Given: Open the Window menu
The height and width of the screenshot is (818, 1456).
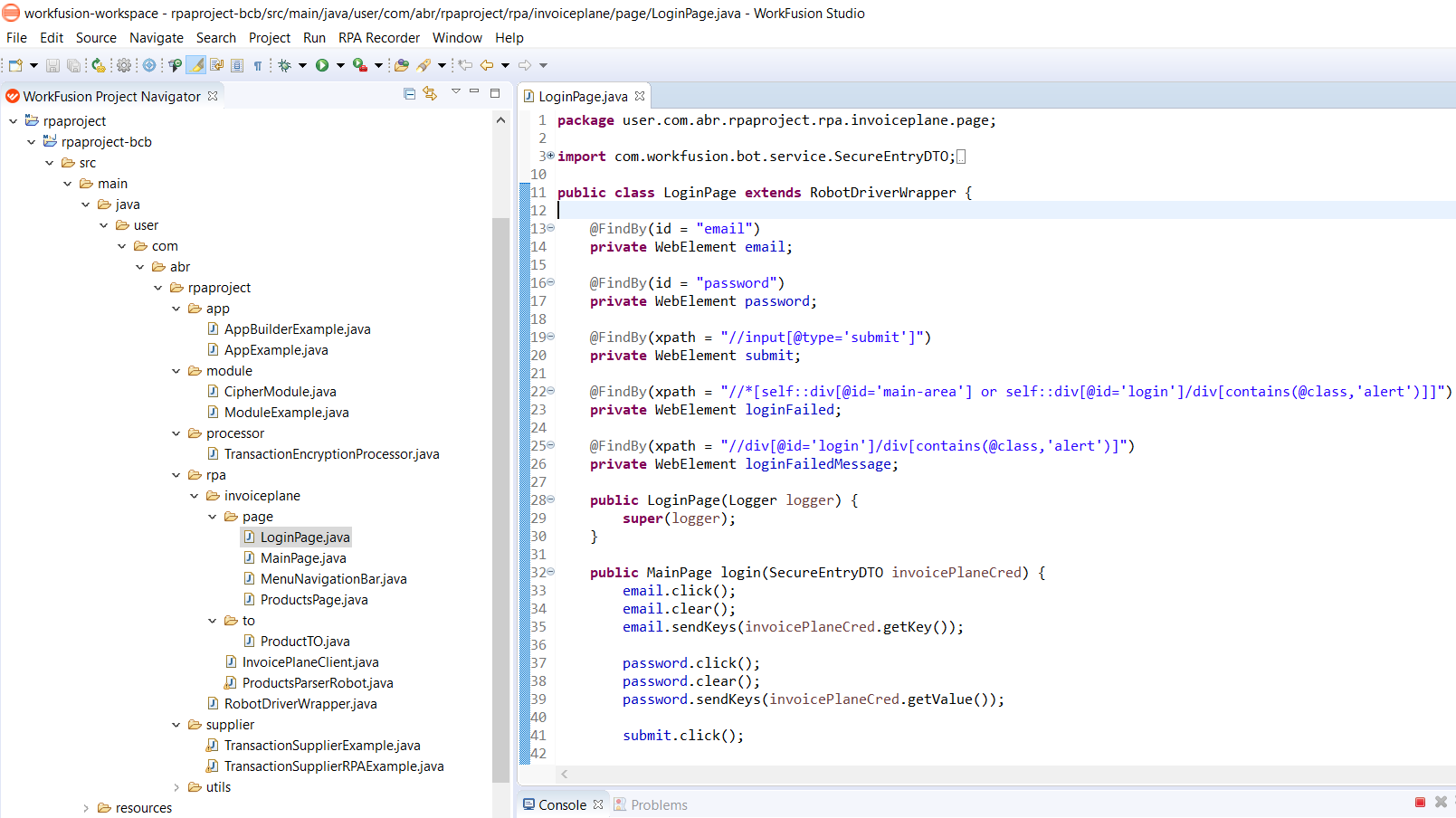Looking at the screenshot, I should point(457,38).
